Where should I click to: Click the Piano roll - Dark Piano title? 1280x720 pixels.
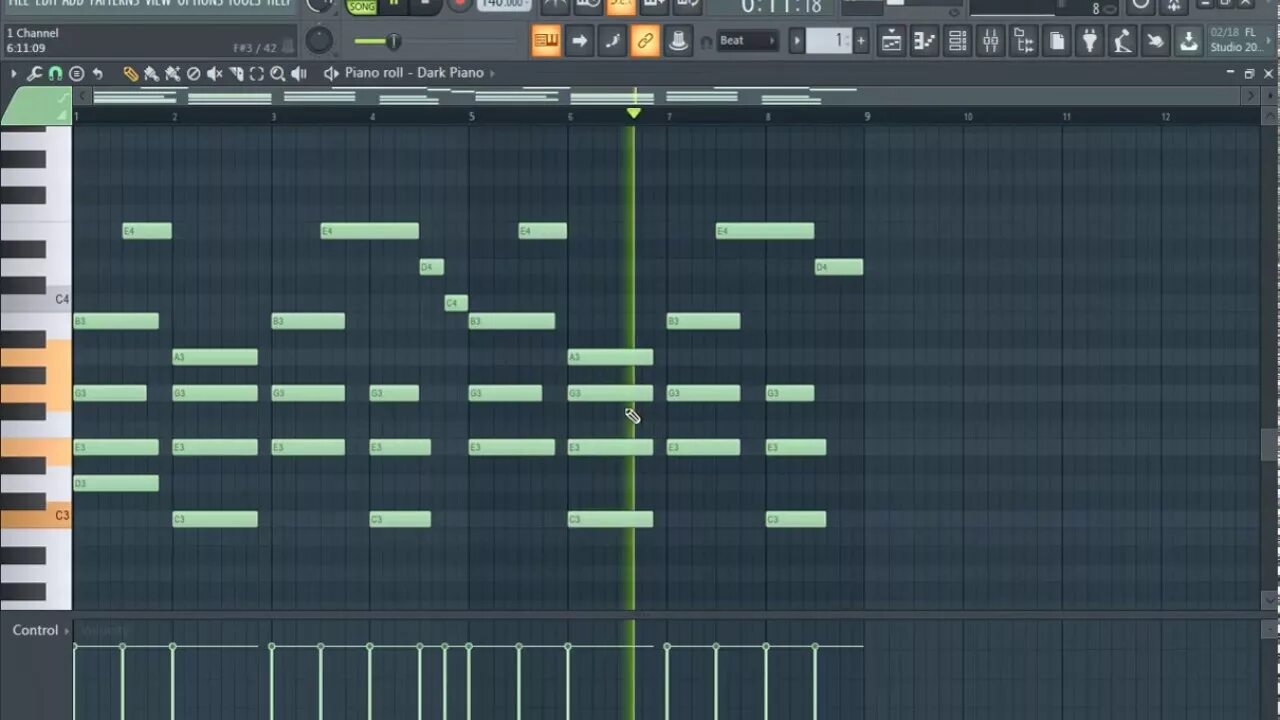(x=414, y=73)
